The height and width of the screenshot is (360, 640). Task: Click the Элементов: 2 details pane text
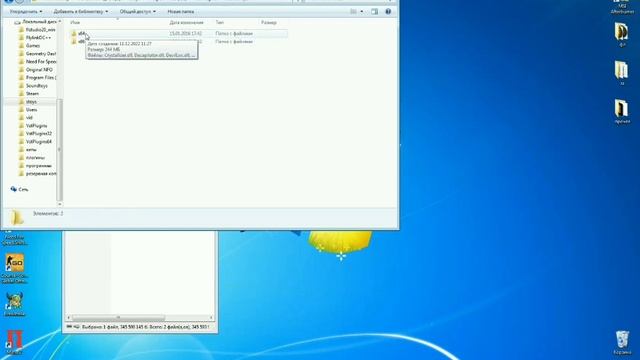[x=48, y=213]
